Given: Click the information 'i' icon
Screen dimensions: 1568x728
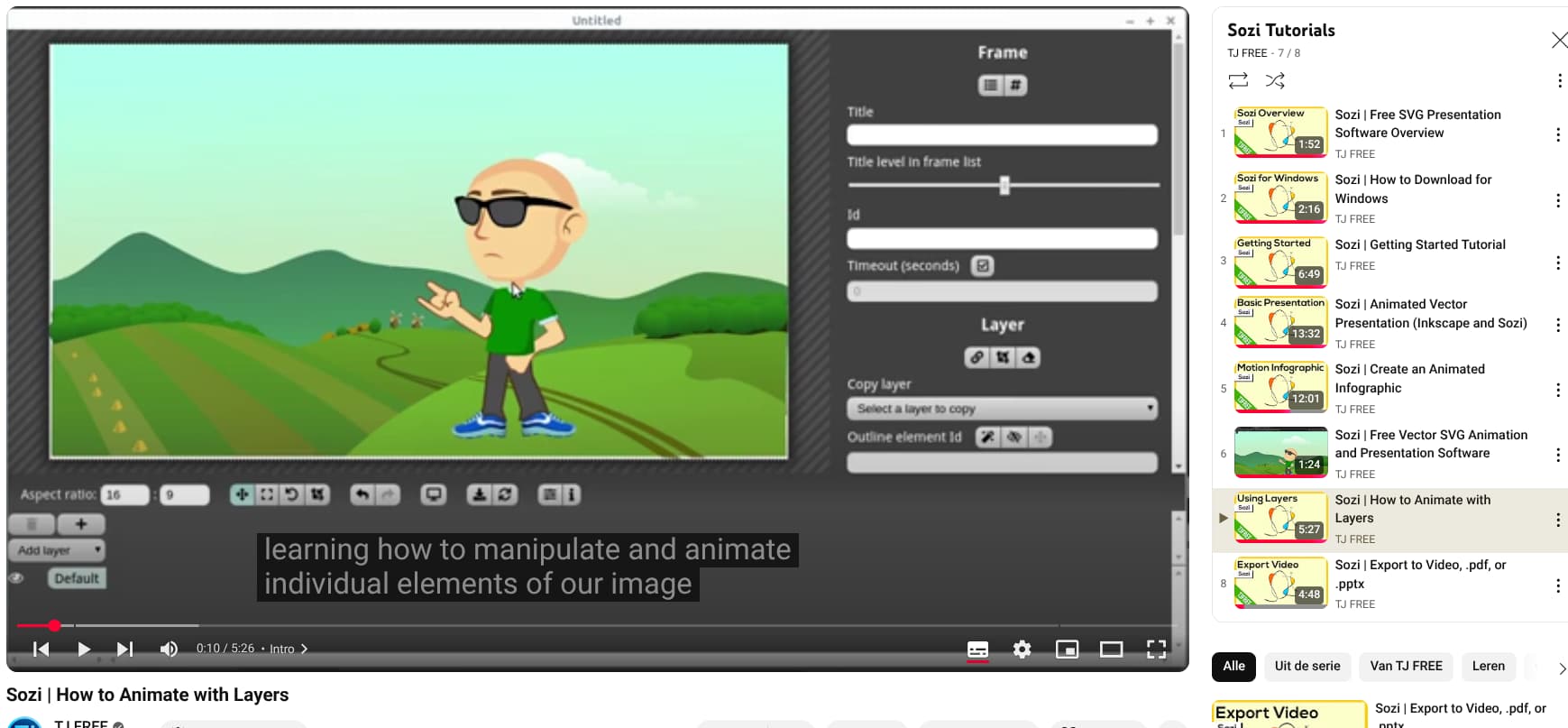Looking at the screenshot, I should tap(571, 494).
